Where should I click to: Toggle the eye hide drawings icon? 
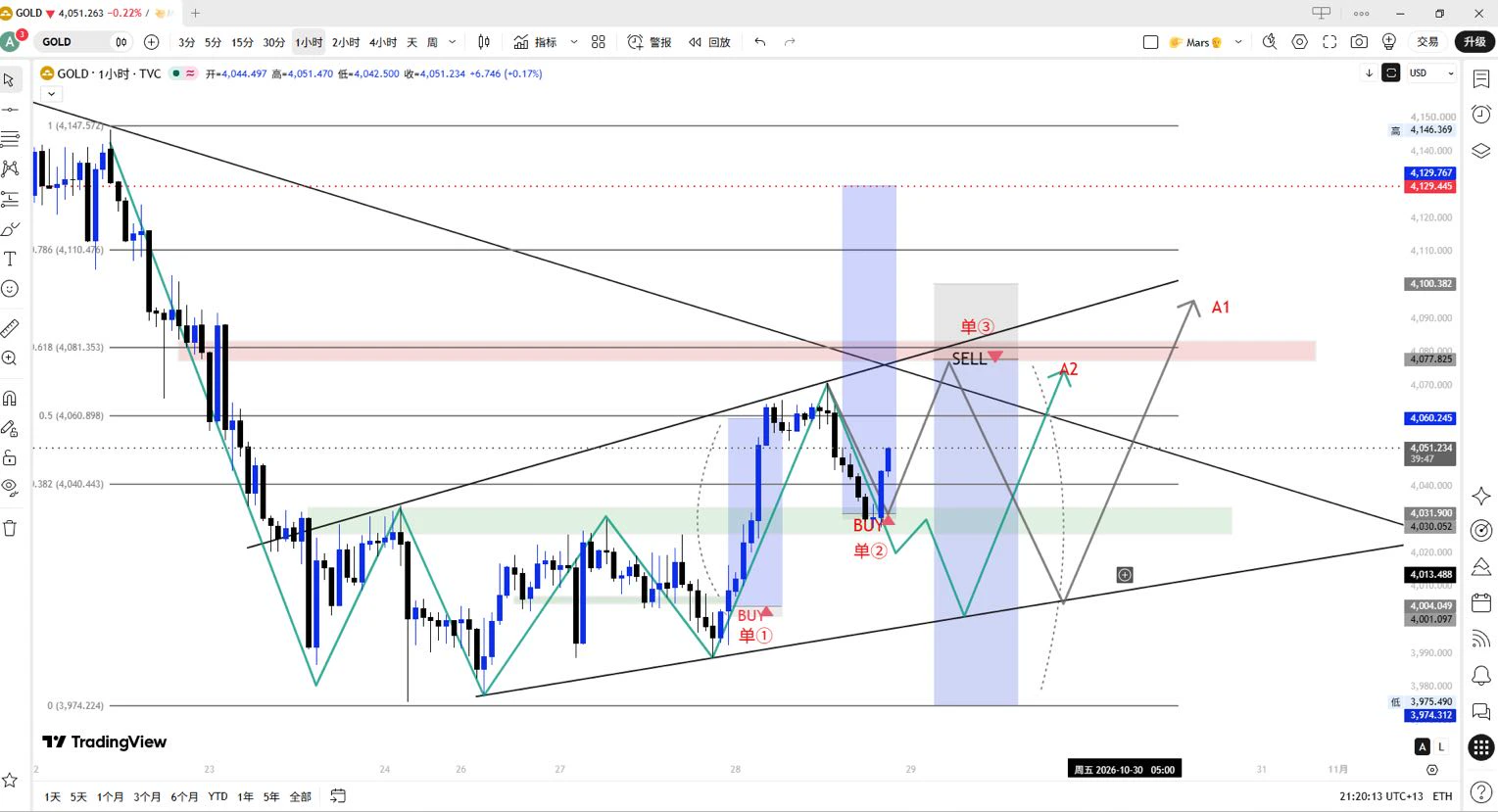coord(10,487)
